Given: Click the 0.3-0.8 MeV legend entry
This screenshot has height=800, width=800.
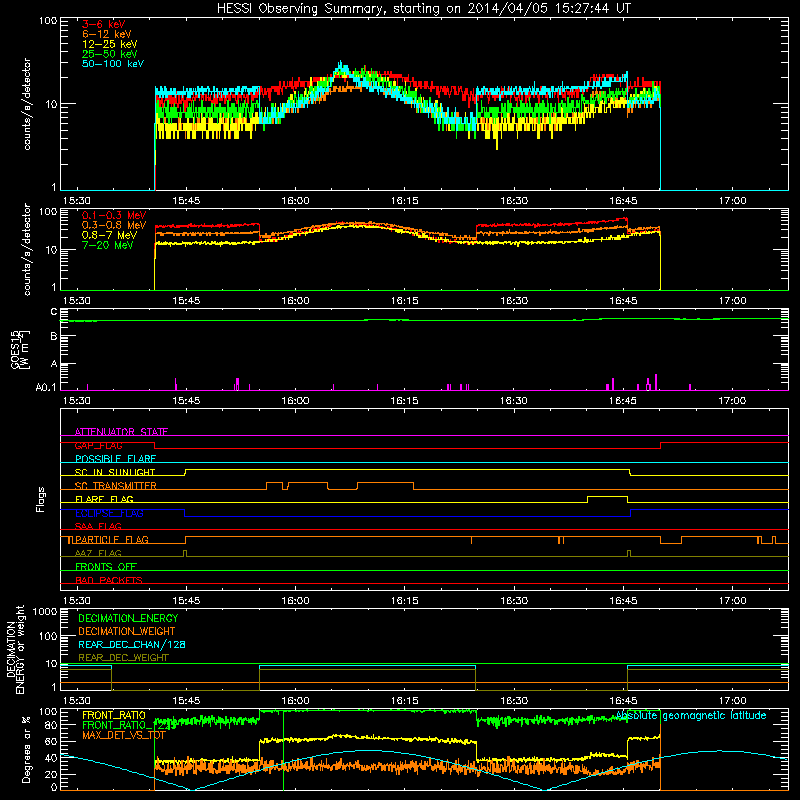Looking at the screenshot, I should (114, 225).
